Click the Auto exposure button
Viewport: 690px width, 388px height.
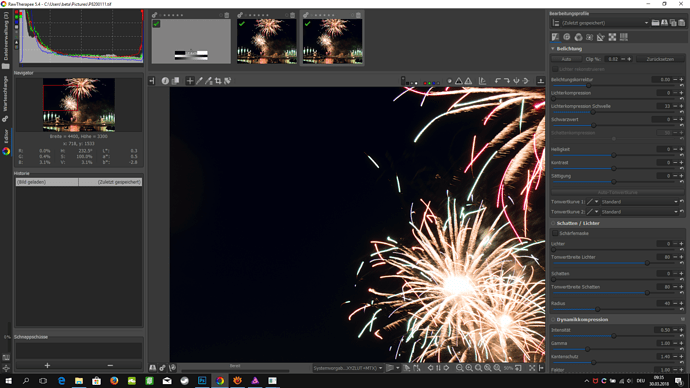(566, 59)
